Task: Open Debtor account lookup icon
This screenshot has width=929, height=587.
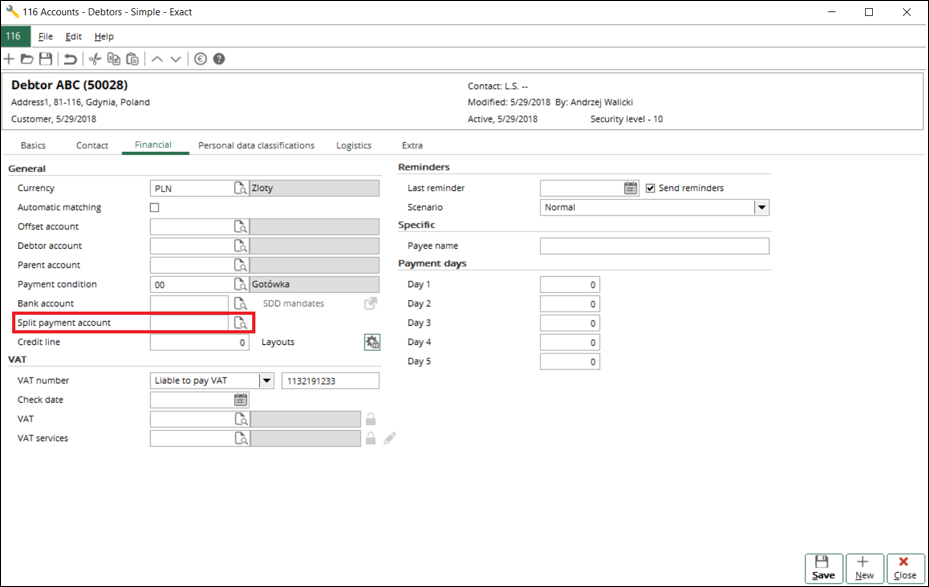Action: [241, 246]
